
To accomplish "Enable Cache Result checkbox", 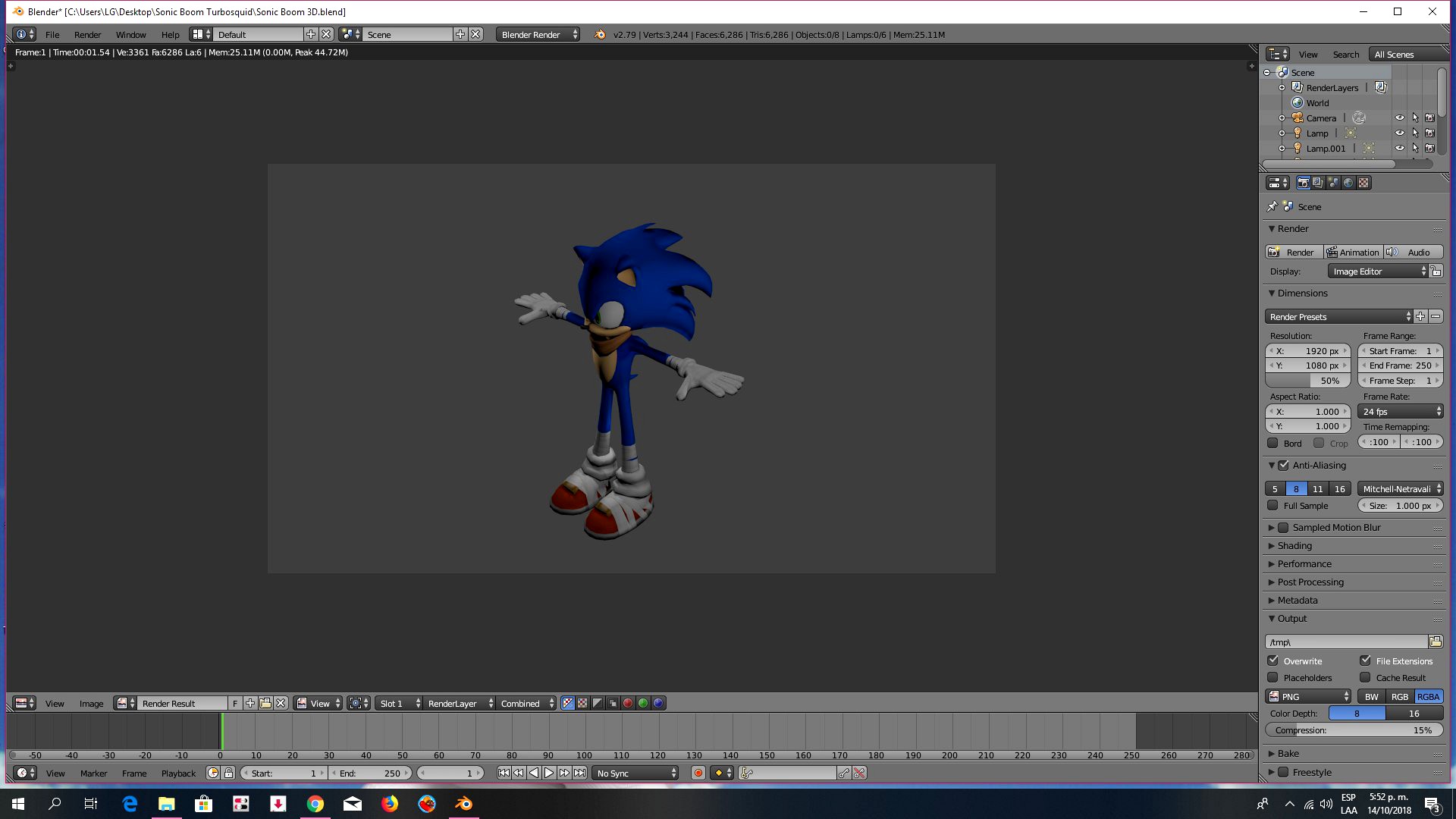I will tap(1365, 677).
